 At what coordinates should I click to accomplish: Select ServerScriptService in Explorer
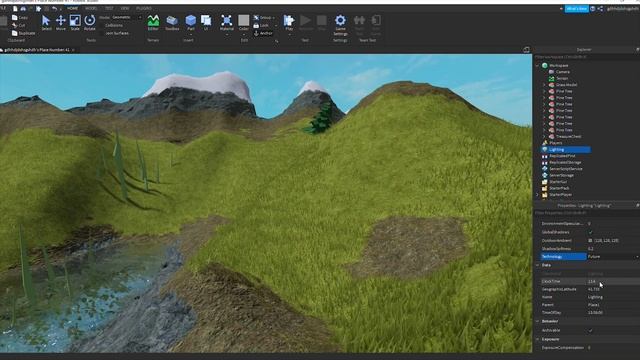click(x=566, y=169)
